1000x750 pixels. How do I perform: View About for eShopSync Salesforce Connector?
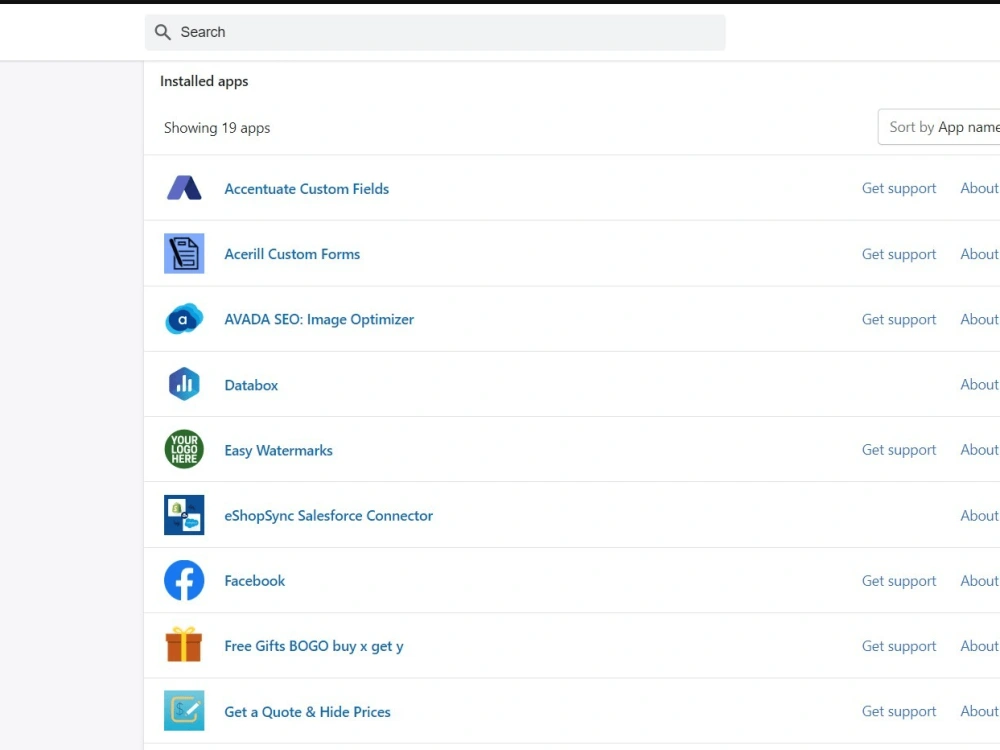(979, 515)
